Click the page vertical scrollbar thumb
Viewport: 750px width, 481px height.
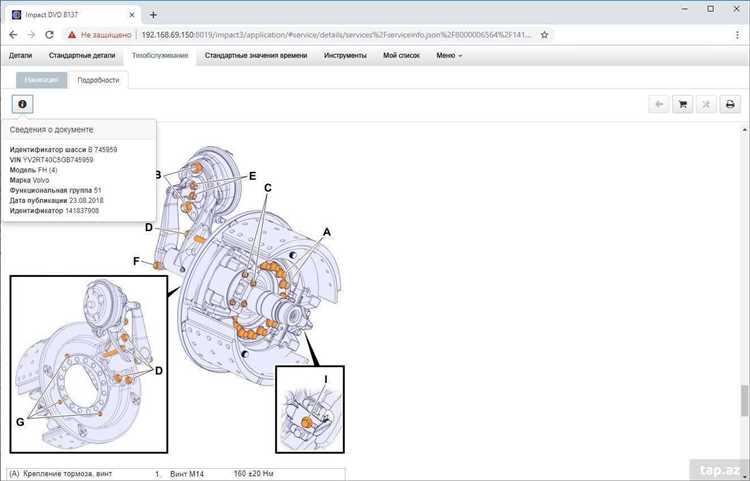(744, 400)
